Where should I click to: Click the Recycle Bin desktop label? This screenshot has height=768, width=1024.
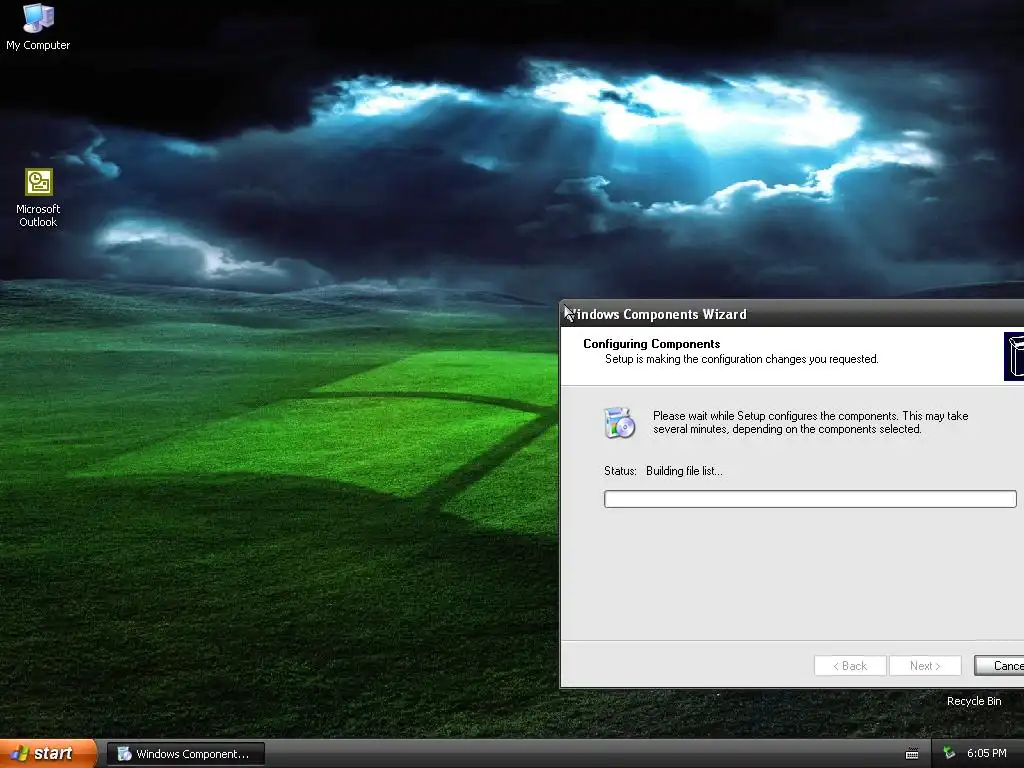click(x=974, y=701)
